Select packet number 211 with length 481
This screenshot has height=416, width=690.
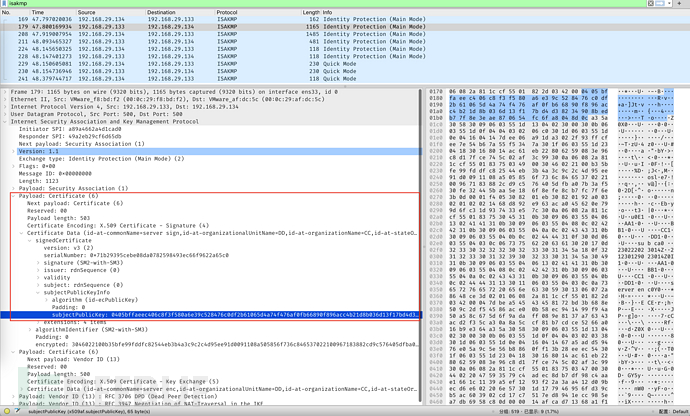coord(345,42)
